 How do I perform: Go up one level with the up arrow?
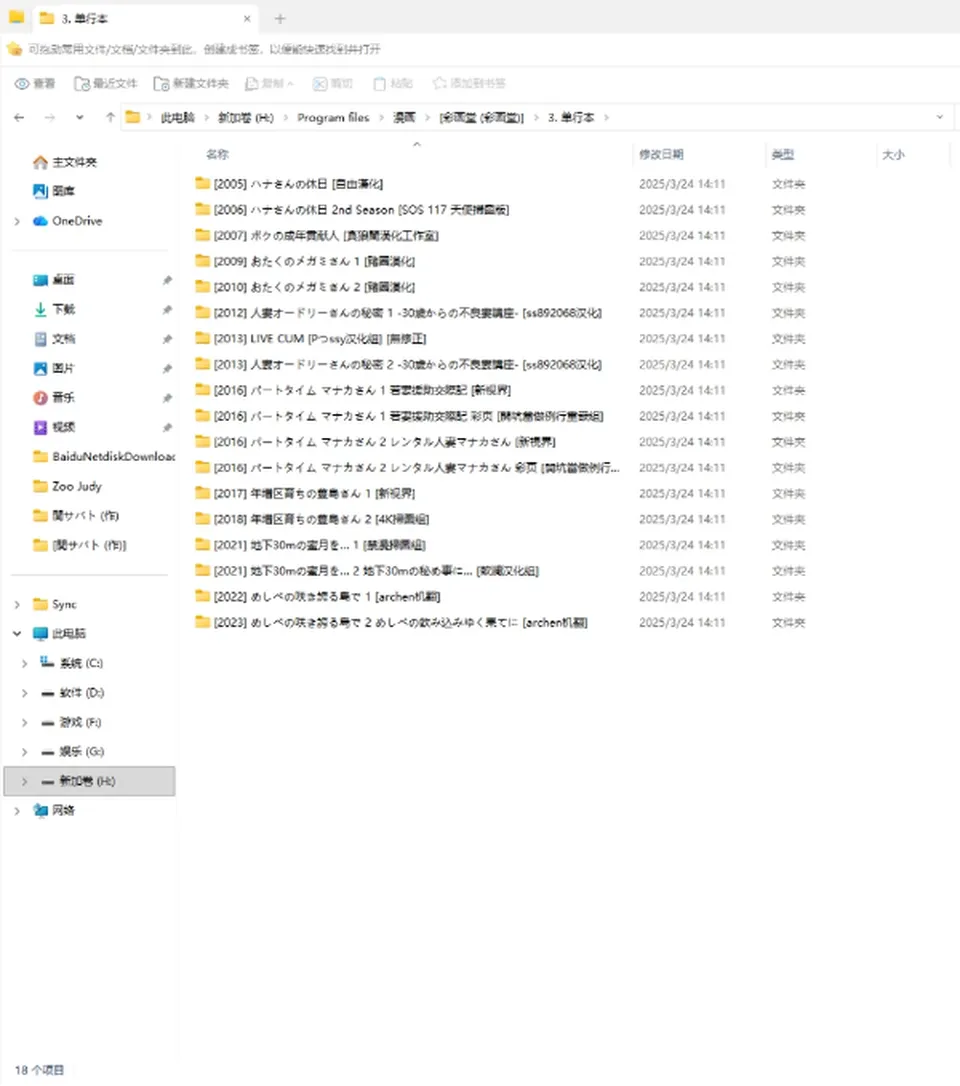(x=109, y=118)
